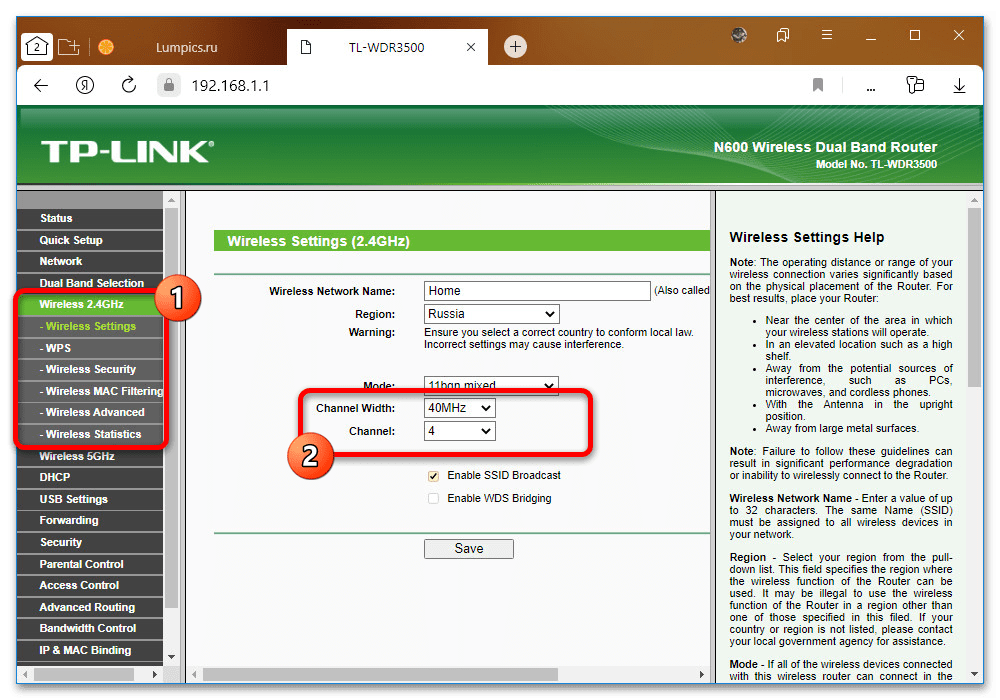Open Wireless Security in sidebar
This screenshot has width=1000, height=700.
[x=90, y=369]
